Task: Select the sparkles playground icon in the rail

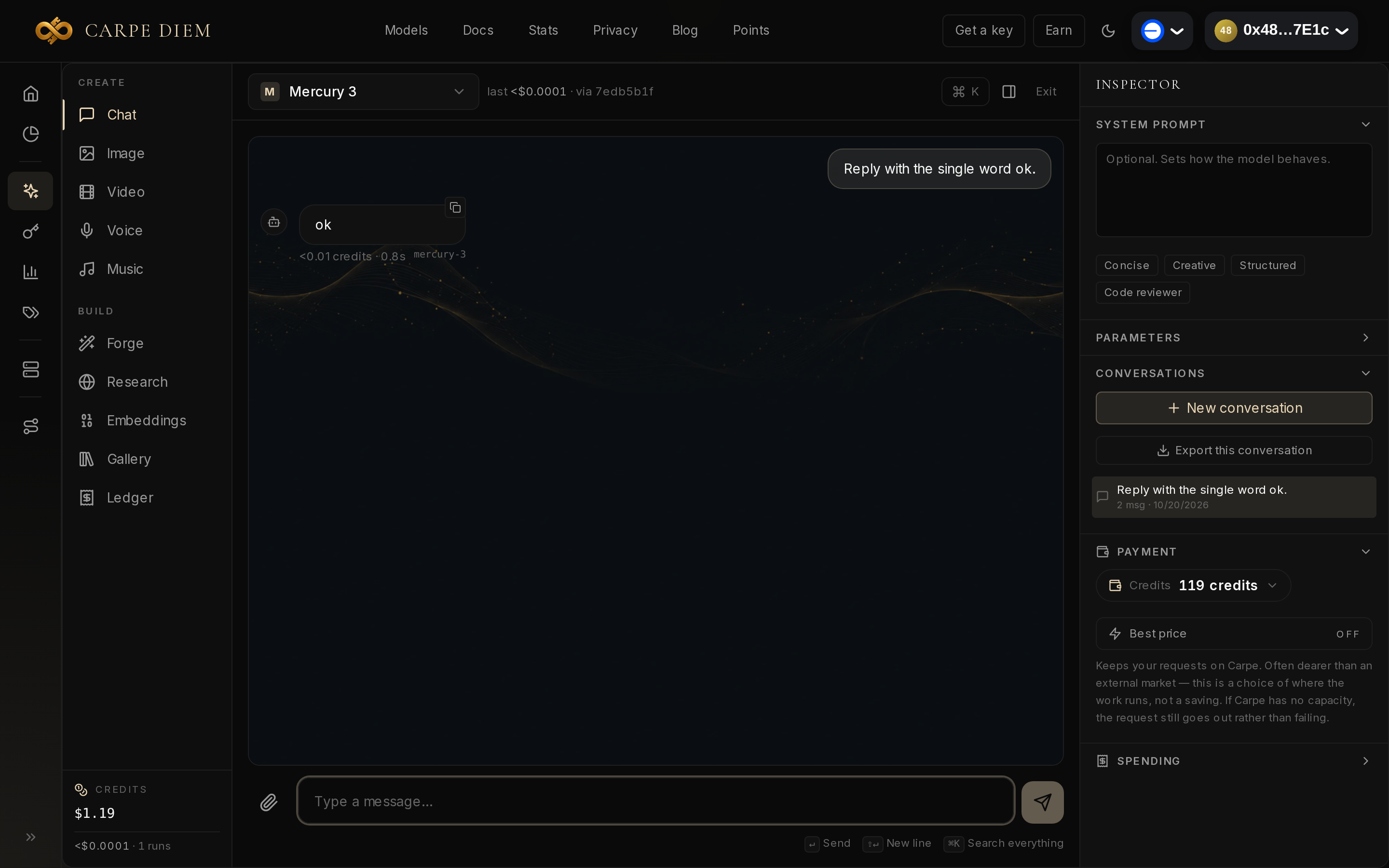Action: pyautogui.click(x=30, y=190)
